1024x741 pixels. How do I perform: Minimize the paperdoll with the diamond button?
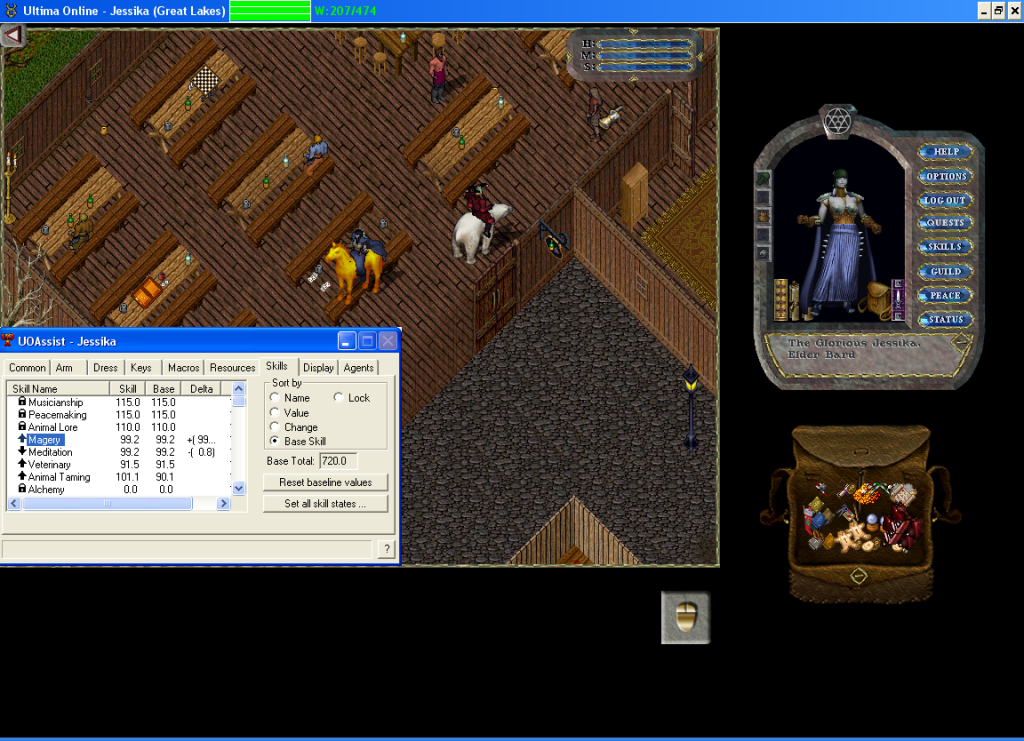[961, 341]
